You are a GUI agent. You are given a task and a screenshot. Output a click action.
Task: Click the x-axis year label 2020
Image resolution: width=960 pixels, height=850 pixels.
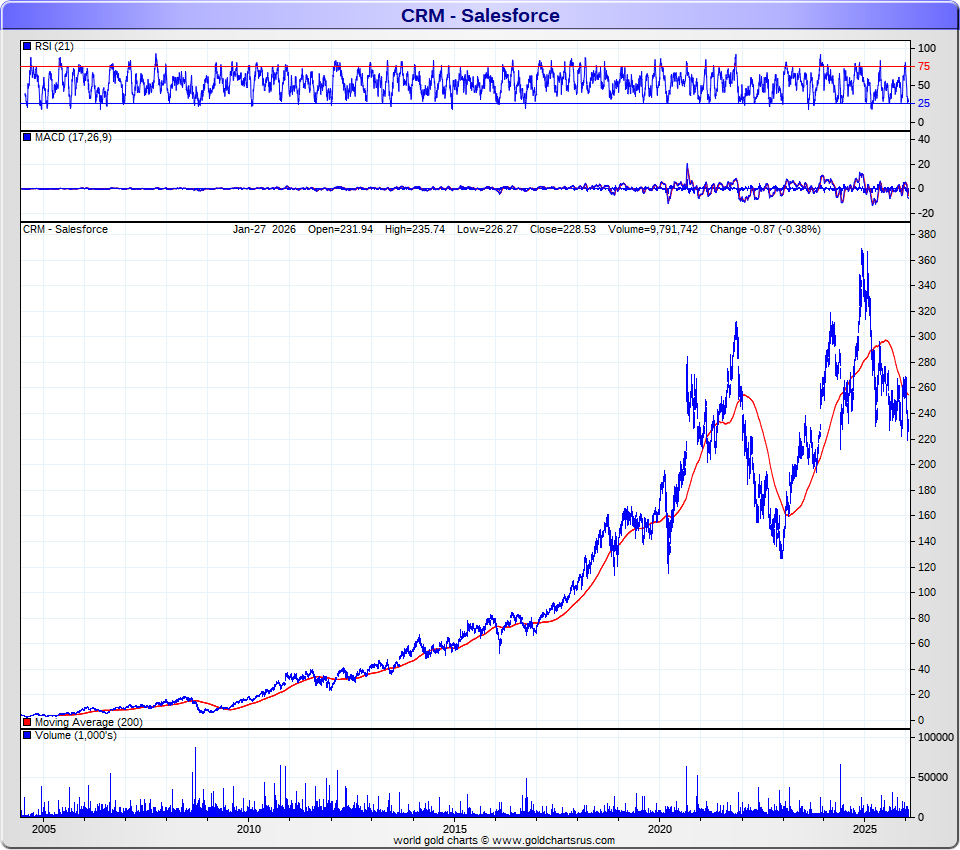click(x=659, y=829)
